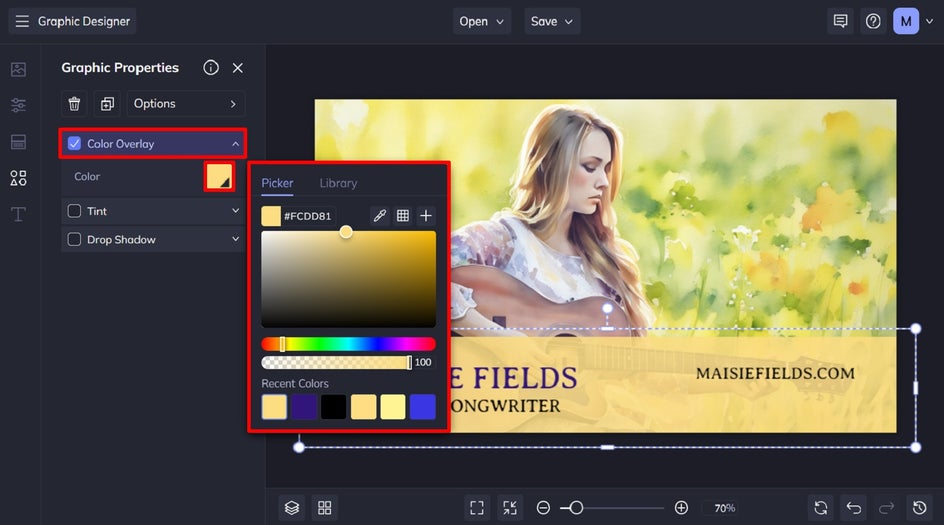Click the 70% zoom value

coord(725,508)
